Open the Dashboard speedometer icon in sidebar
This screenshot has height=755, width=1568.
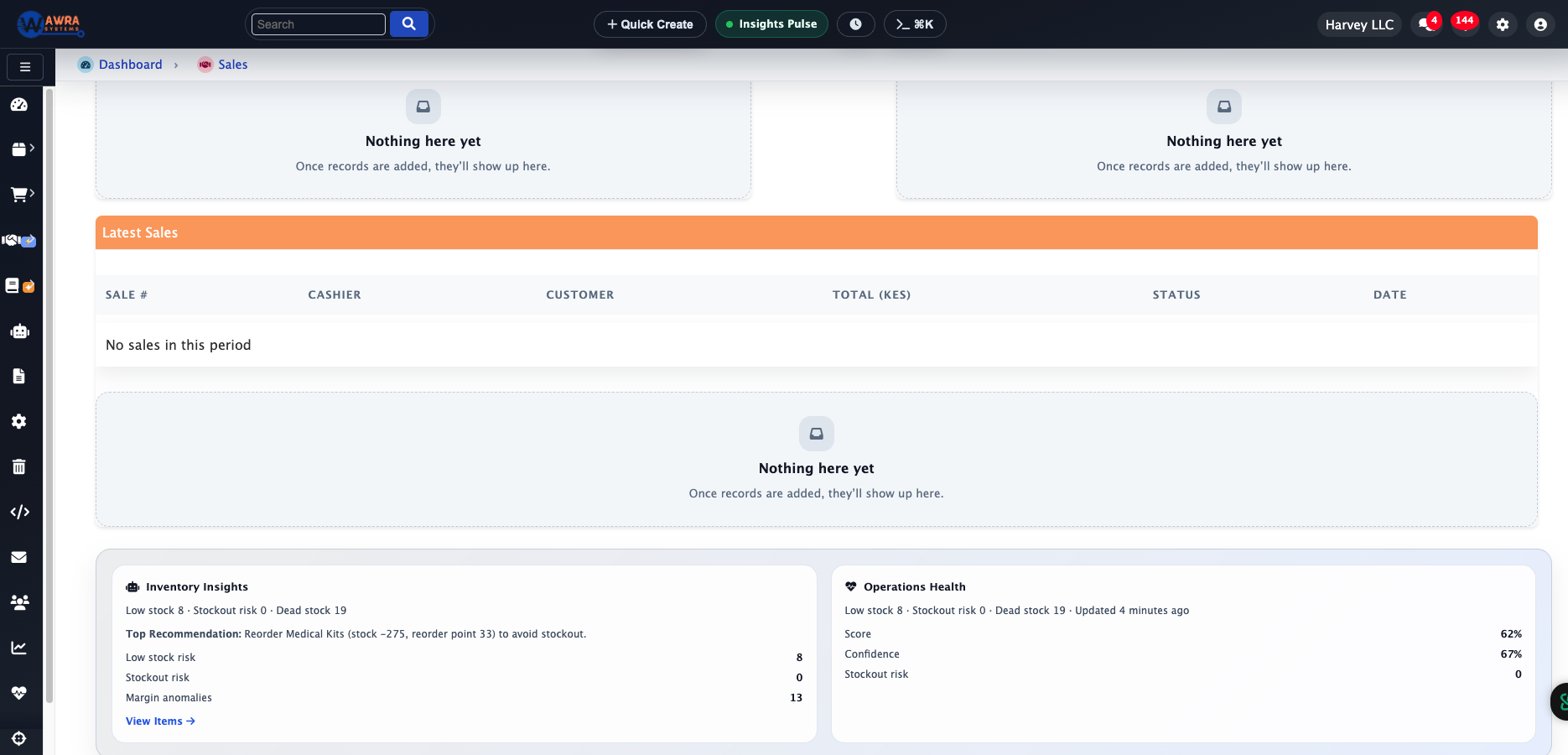[19, 104]
